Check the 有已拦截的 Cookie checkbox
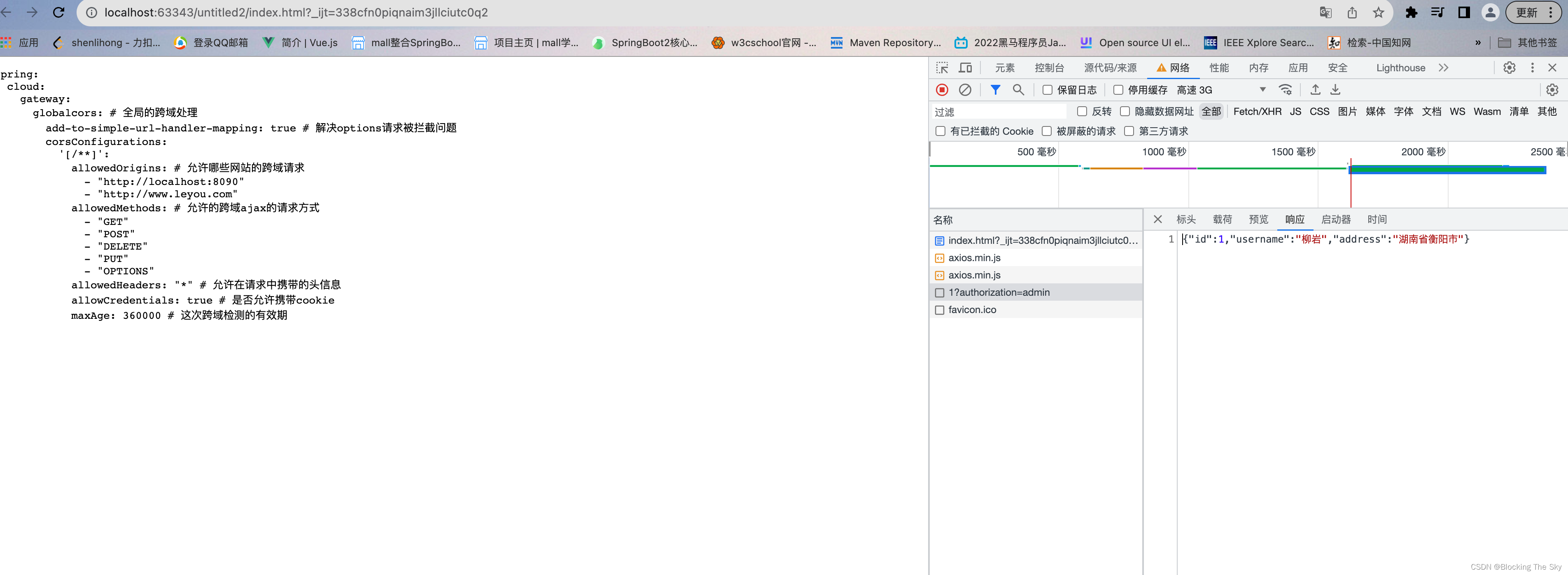The width and height of the screenshot is (1568, 575). tap(940, 131)
